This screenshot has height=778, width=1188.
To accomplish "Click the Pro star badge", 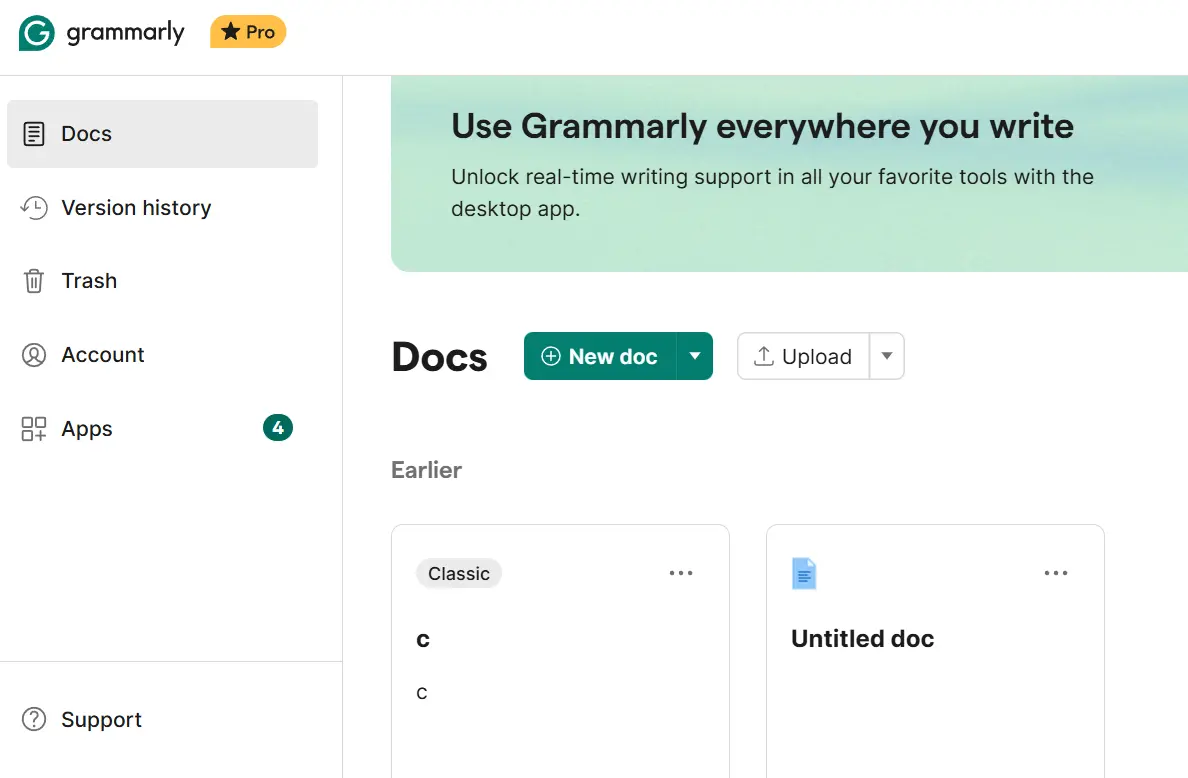I will pyautogui.click(x=248, y=32).
